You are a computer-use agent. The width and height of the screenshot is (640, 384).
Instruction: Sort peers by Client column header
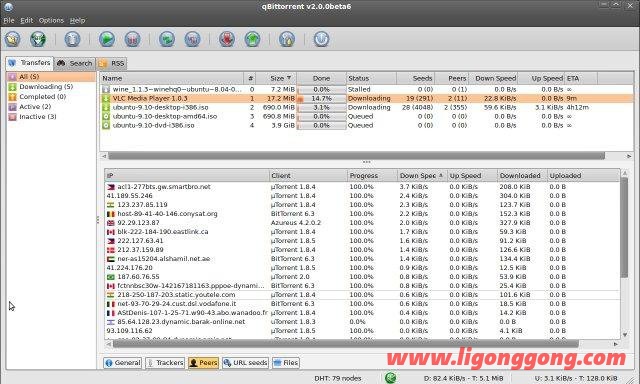coord(308,175)
